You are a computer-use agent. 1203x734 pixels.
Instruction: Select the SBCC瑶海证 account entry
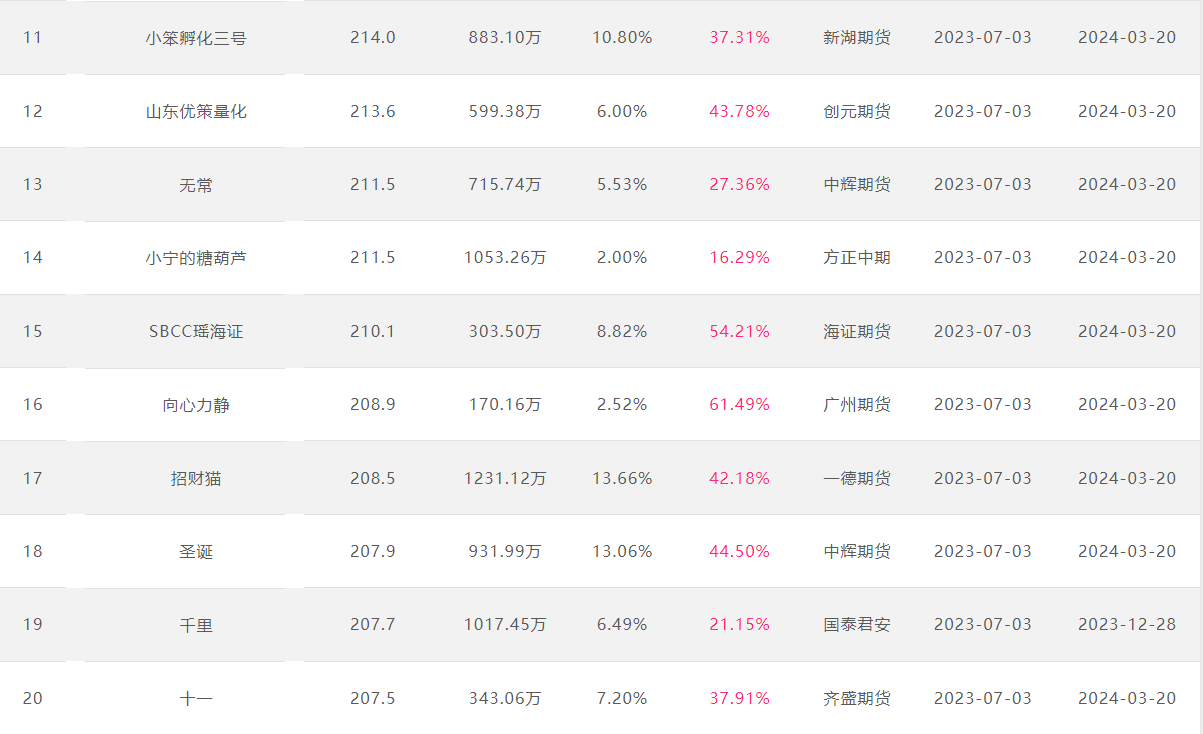pyautogui.click(x=196, y=331)
